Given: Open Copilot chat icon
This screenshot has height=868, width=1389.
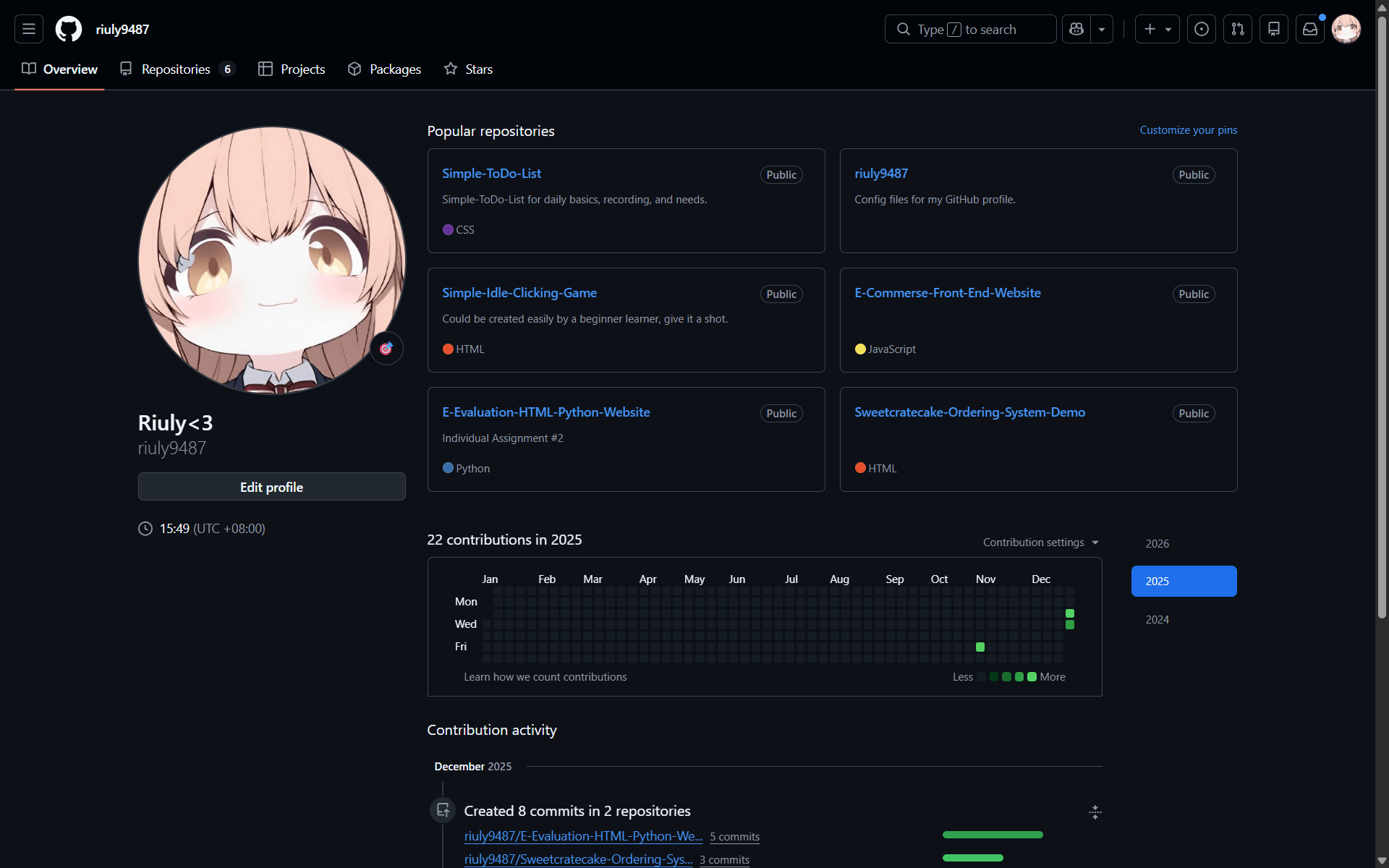Looking at the screenshot, I should [x=1076, y=29].
